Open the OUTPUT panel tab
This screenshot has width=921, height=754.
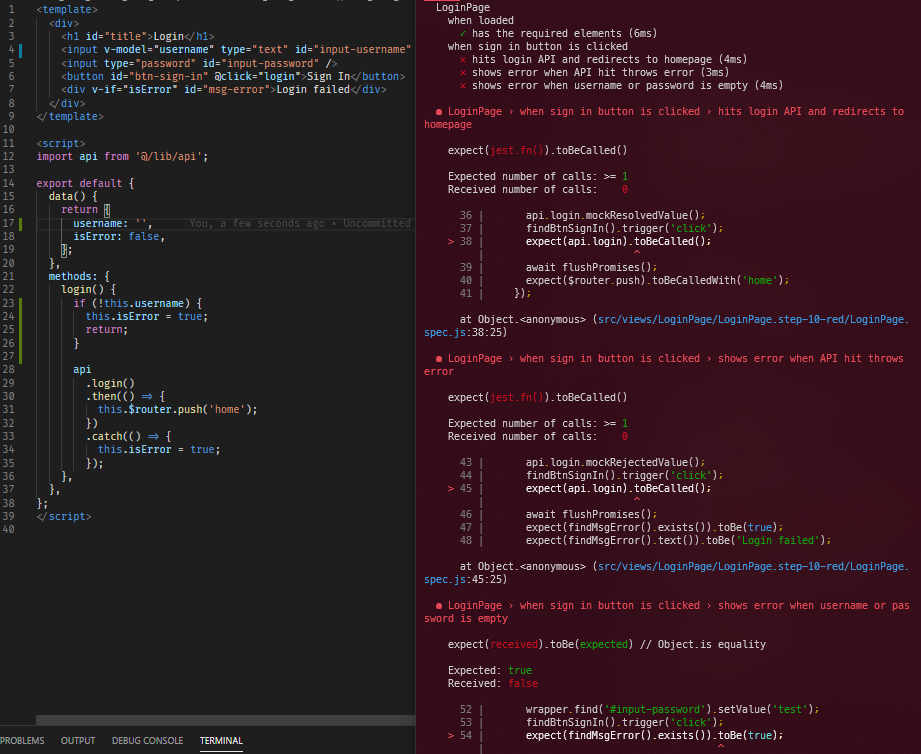[78, 740]
